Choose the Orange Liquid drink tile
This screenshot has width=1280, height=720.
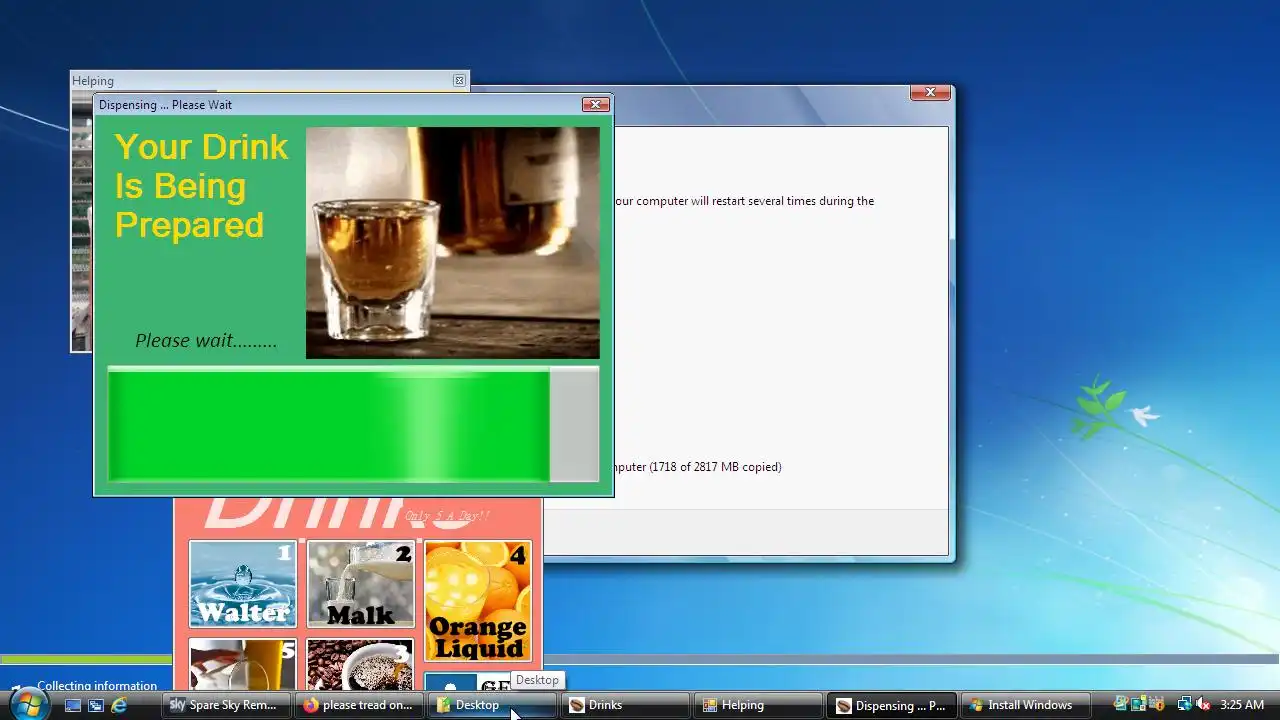tap(478, 601)
